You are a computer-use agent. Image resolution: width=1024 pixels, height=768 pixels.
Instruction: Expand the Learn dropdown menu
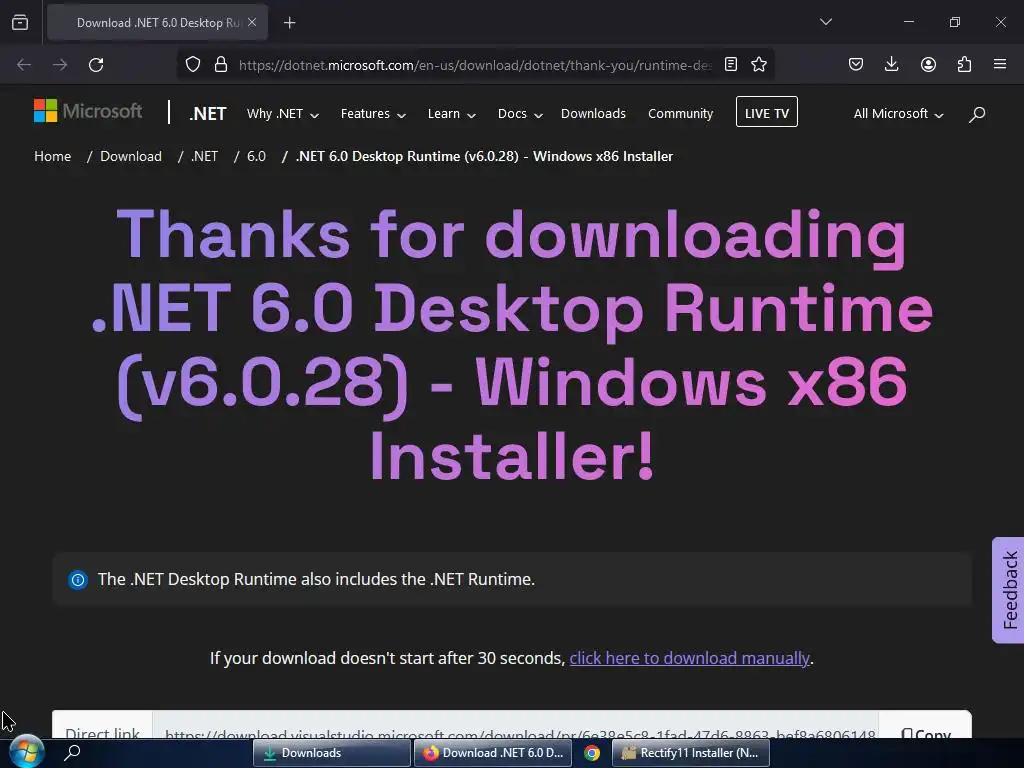coord(451,114)
